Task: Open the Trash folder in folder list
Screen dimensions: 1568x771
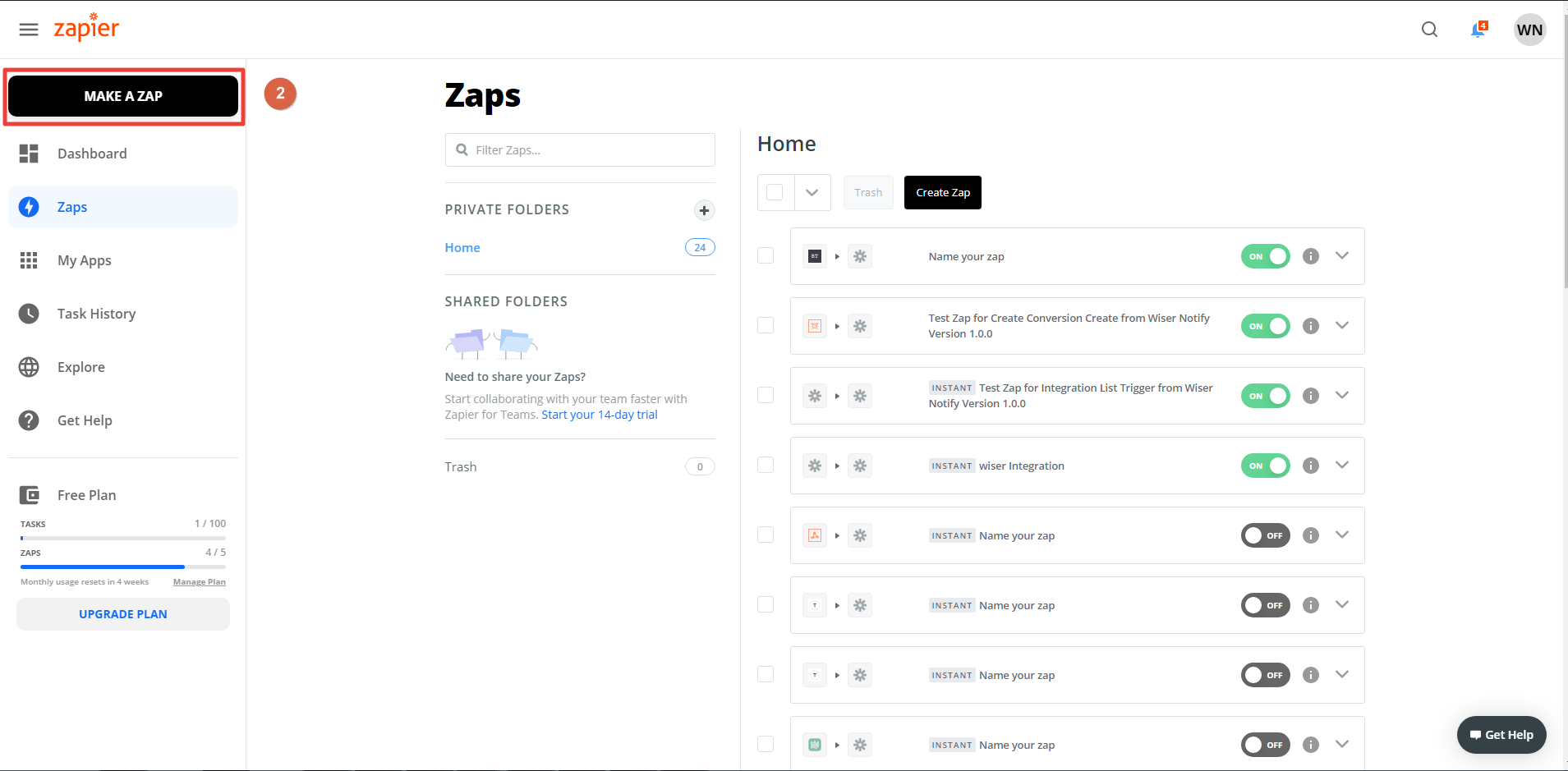Action: [461, 466]
